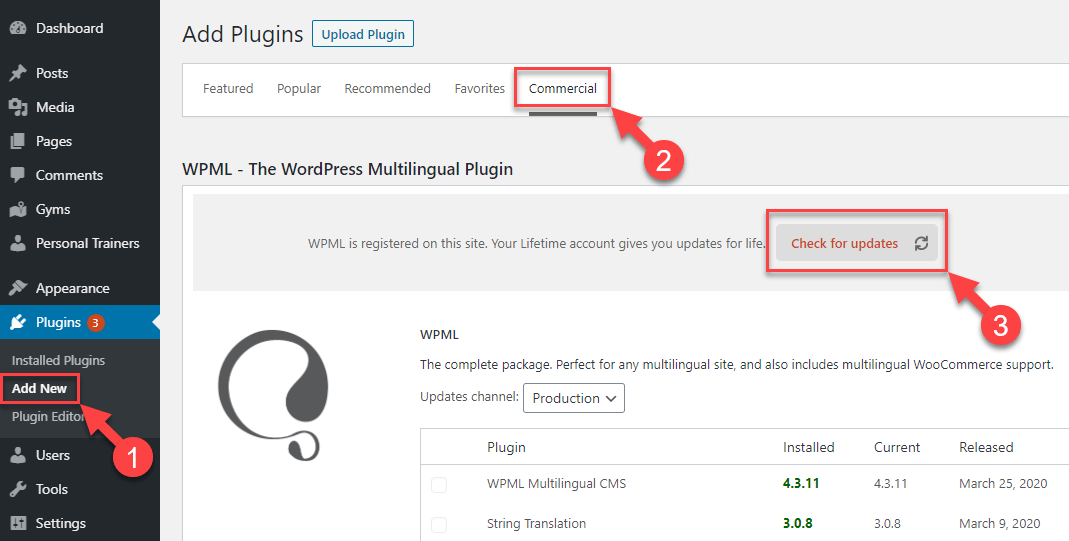Image resolution: width=1069 pixels, height=541 pixels.
Task: Click the March 25, 2020 release date
Action: 1003,484
